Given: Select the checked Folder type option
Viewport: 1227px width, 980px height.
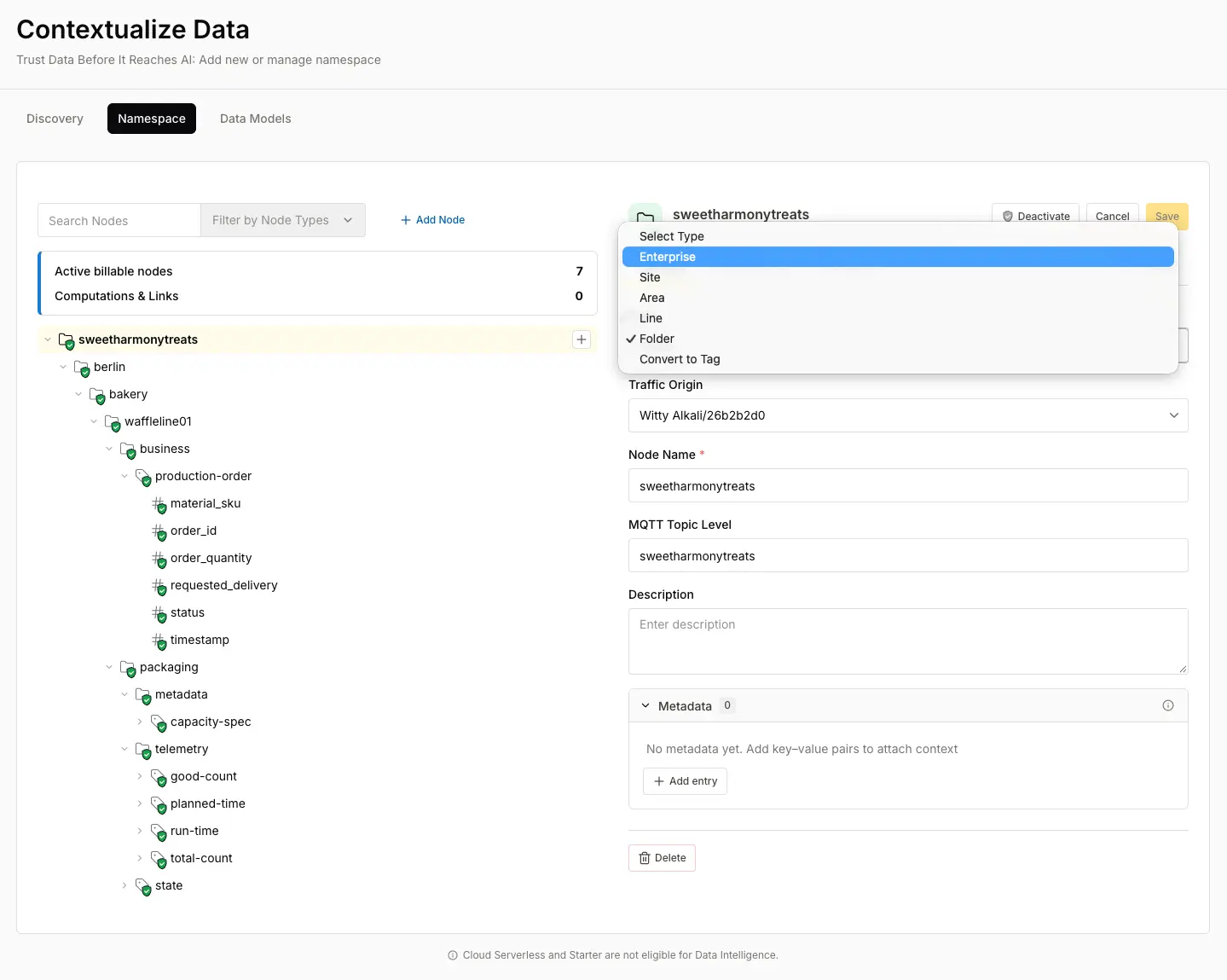Looking at the screenshot, I should pyautogui.click(x=898, y=339).
